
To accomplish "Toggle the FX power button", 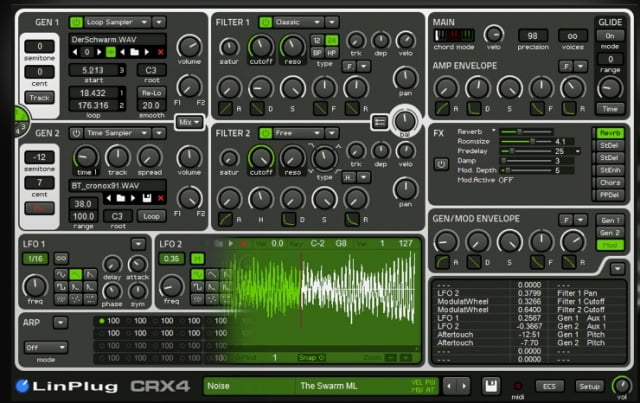I will tap(441, 163).
